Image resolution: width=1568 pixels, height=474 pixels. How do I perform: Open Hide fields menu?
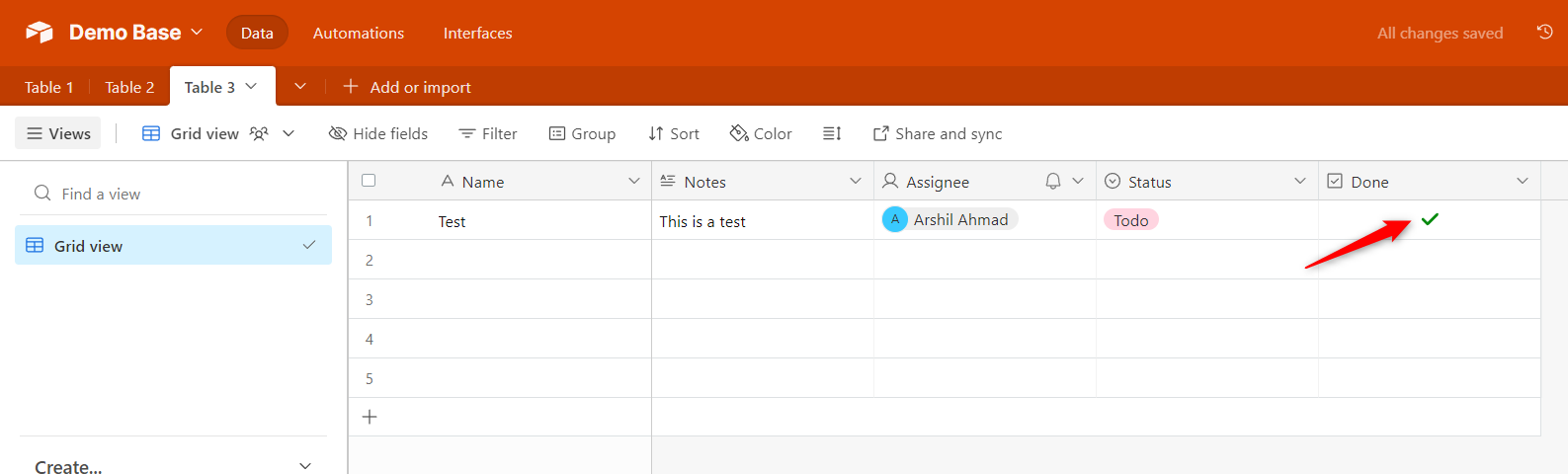point(378,133)
